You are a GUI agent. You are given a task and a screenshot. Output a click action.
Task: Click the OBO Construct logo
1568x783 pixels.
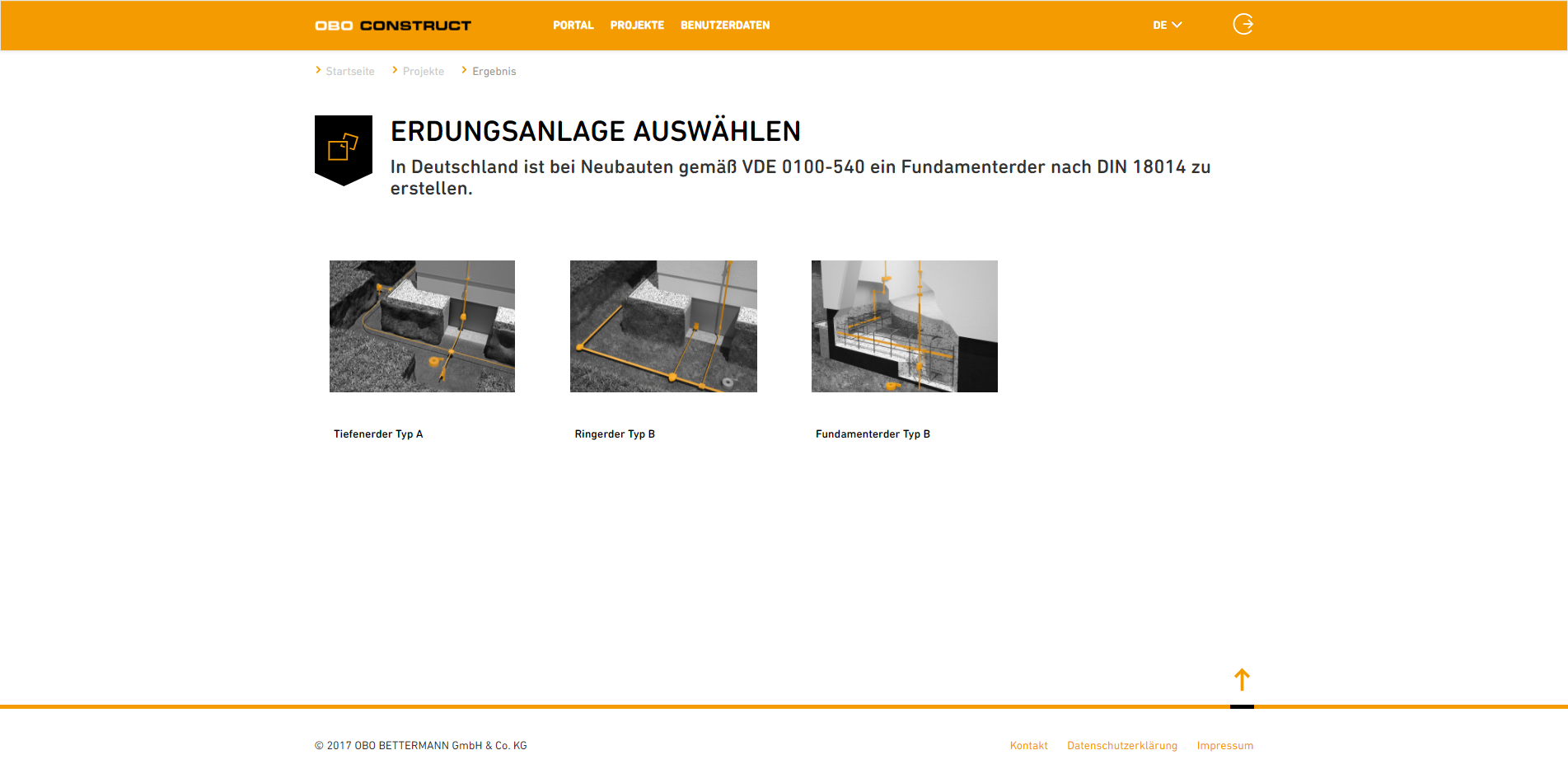(393, 26)
